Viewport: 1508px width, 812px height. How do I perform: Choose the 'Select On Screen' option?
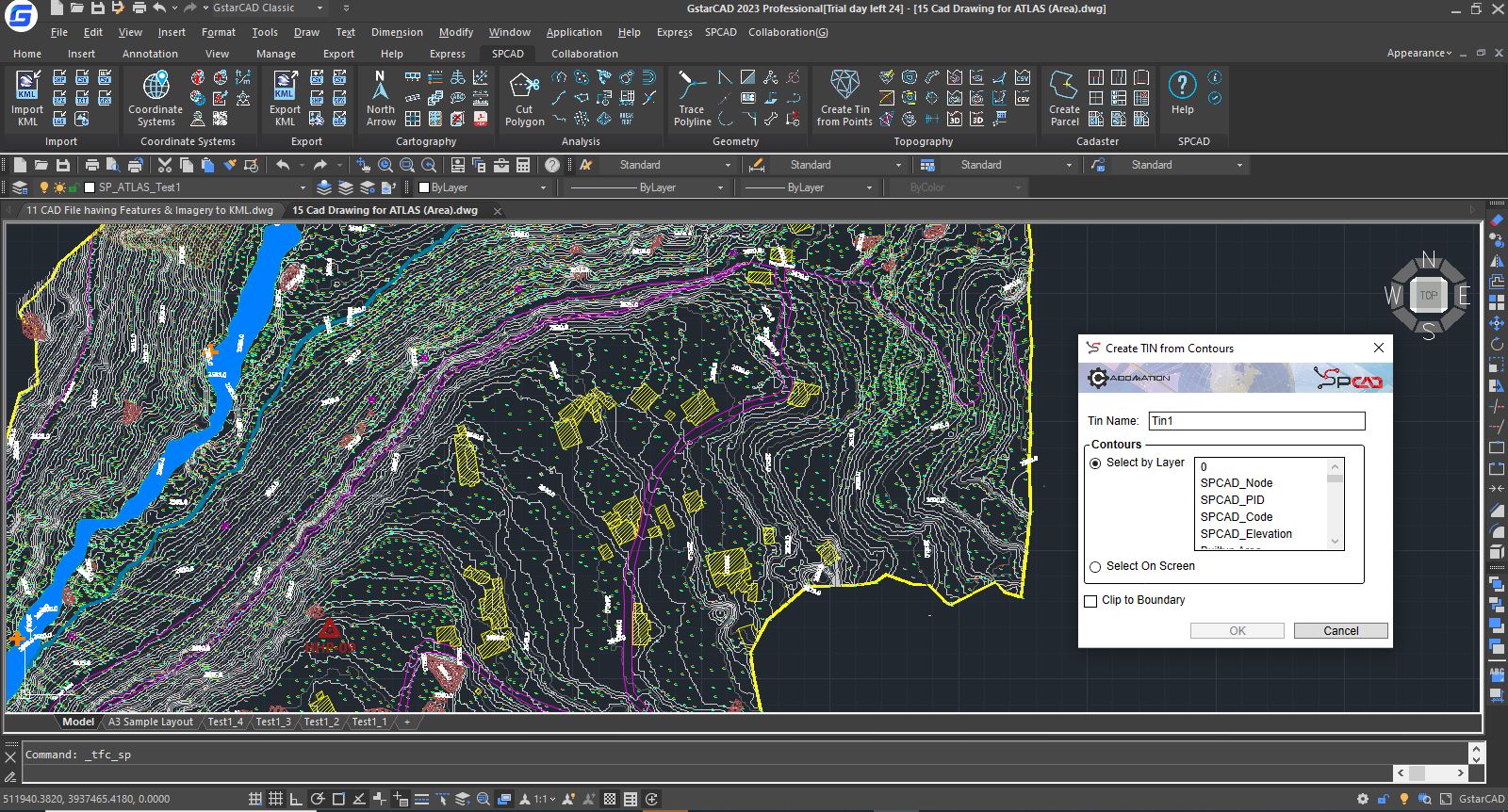click(1095, 567)
